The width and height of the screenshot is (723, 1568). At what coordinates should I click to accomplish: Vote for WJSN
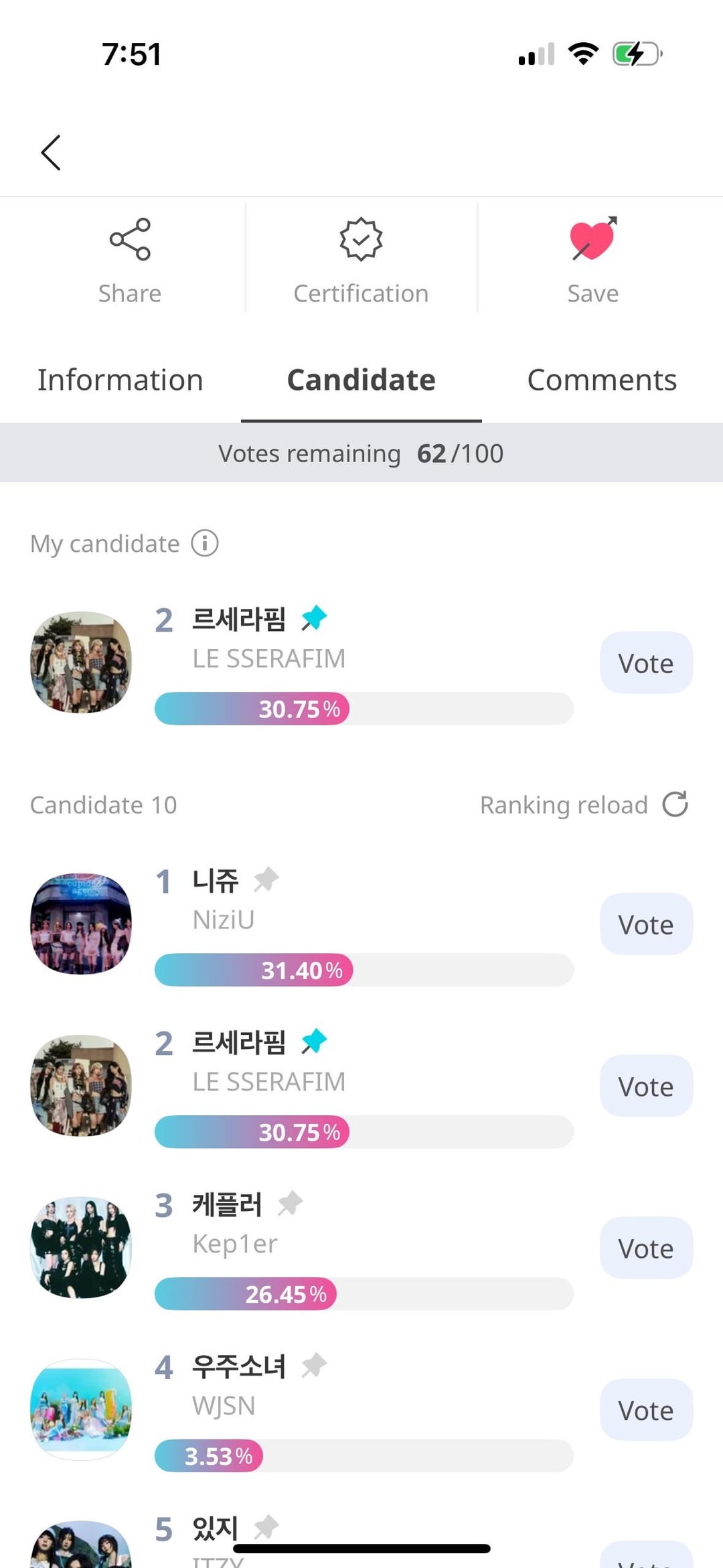pos(646,1411)
